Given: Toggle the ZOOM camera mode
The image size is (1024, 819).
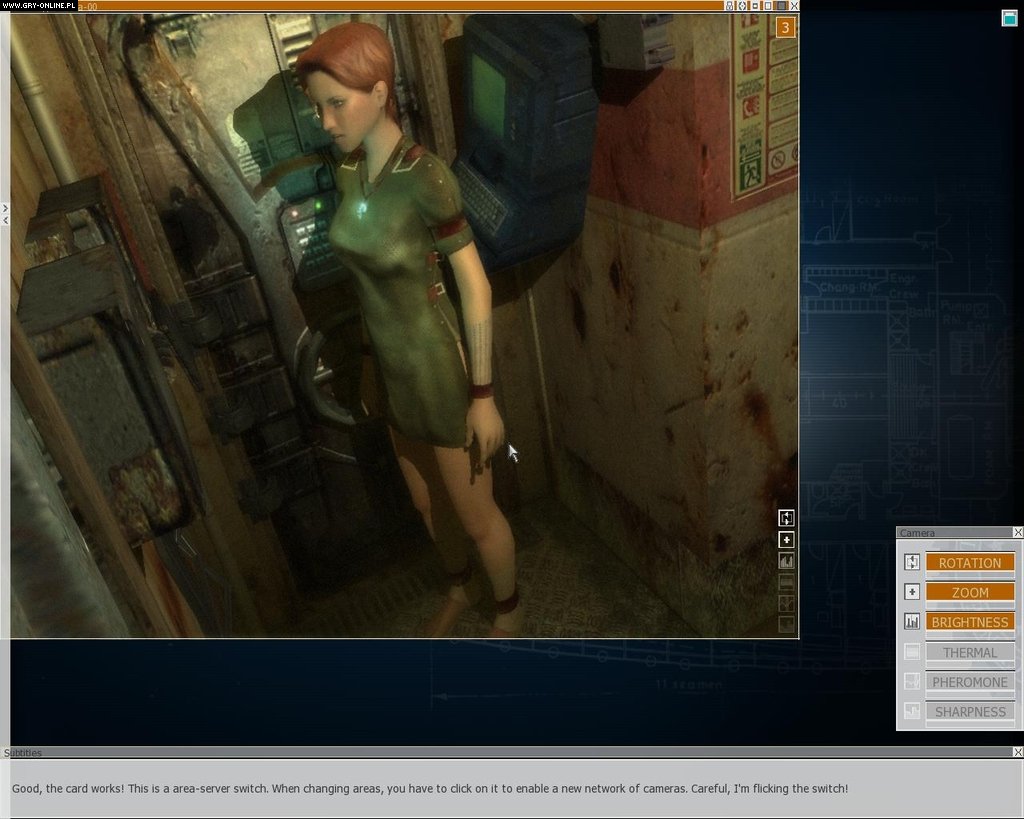Looking at the screenshot, I should point(969,592).
